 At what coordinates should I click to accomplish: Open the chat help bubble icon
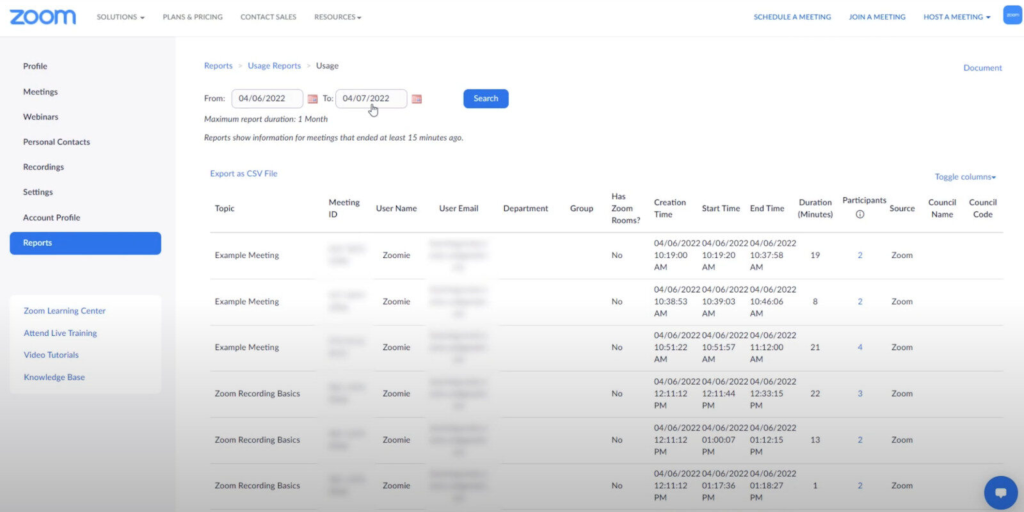point(1000,492)
